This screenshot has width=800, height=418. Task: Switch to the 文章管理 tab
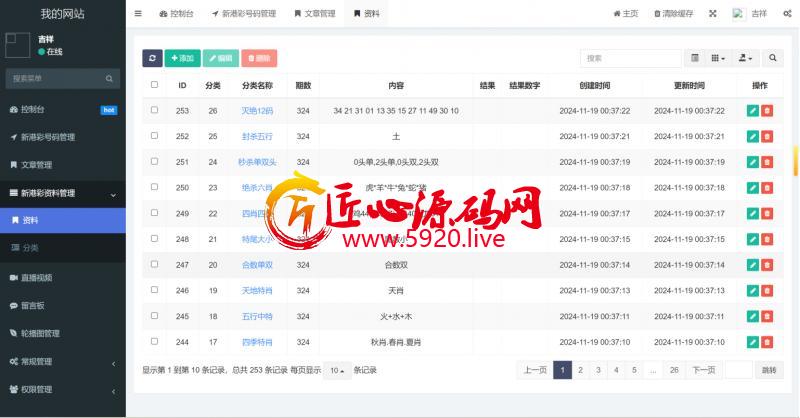(315, 14)
